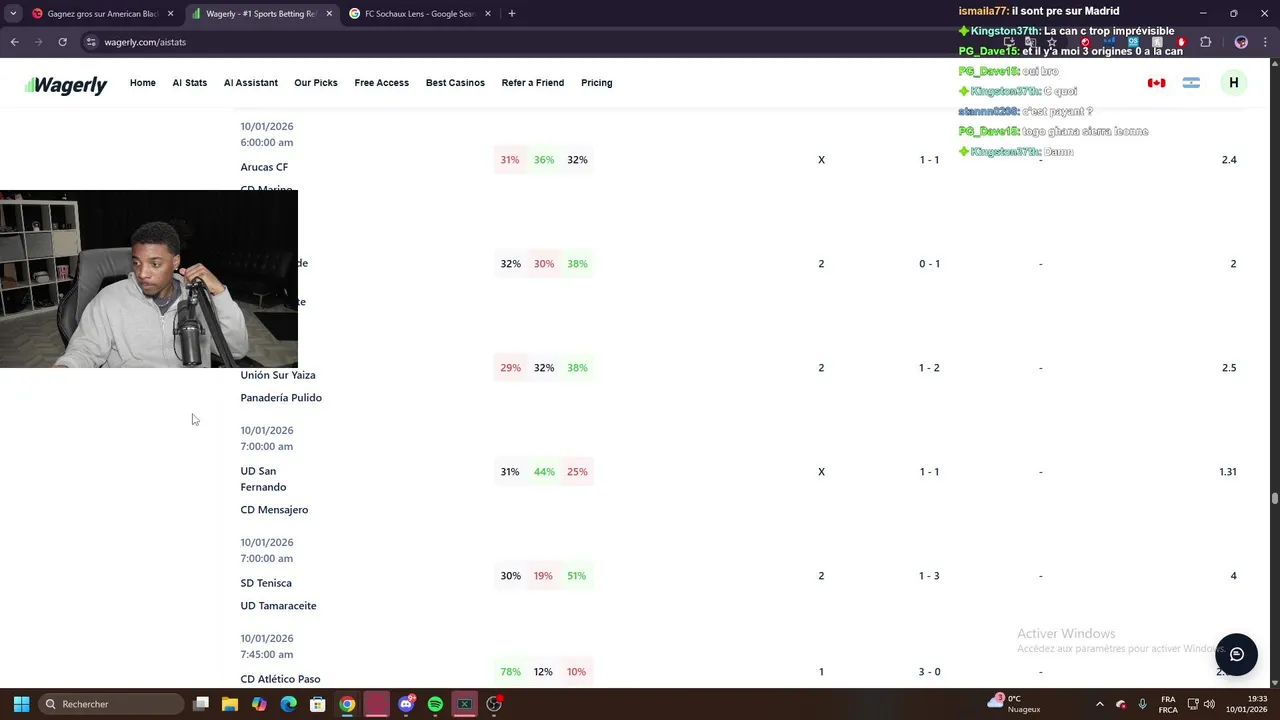Click the Wagerly logo
This screenshot has height=720, width=1280.
66,85
